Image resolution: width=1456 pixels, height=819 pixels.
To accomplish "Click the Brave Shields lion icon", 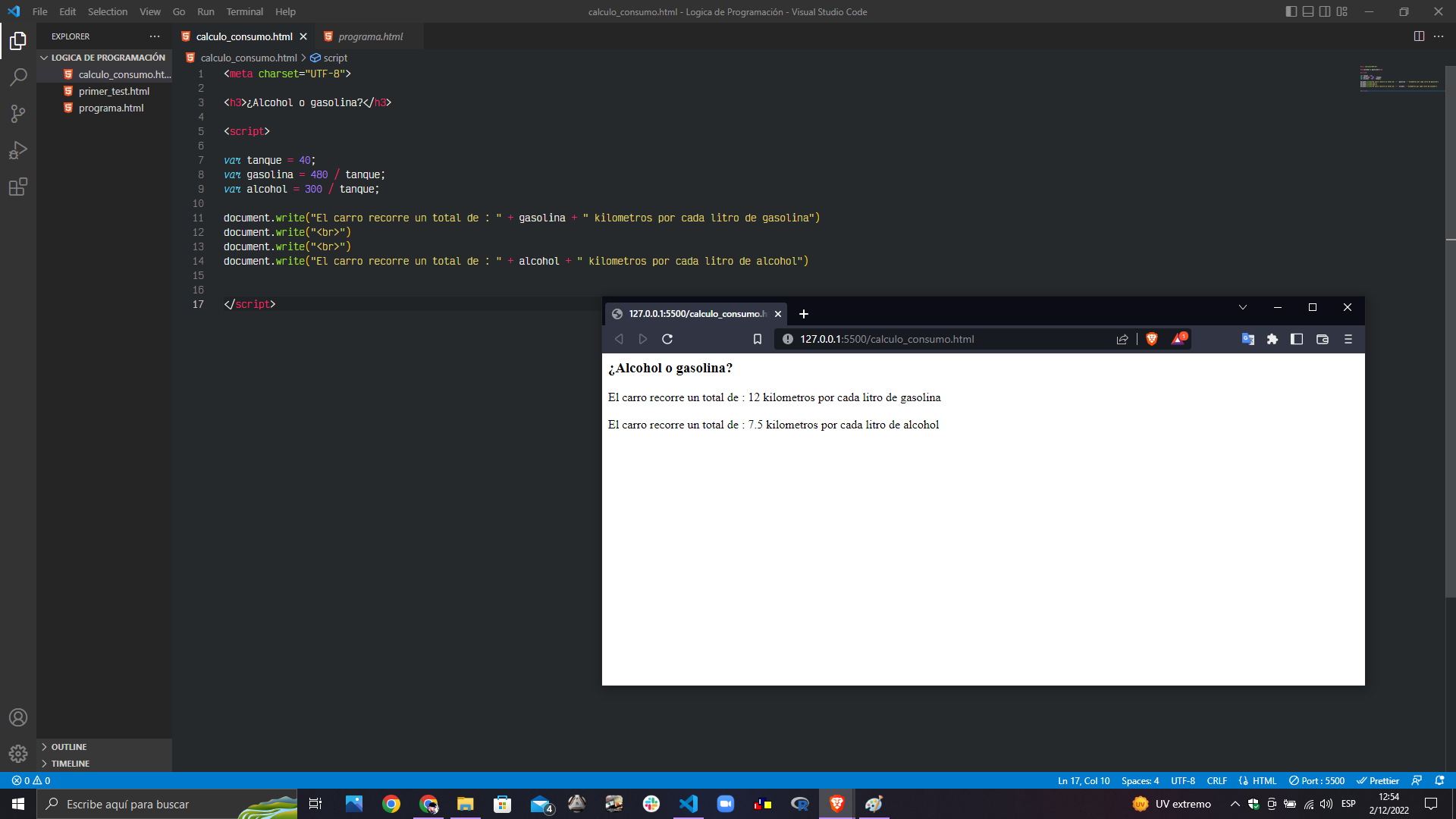I will point(1152,339).
